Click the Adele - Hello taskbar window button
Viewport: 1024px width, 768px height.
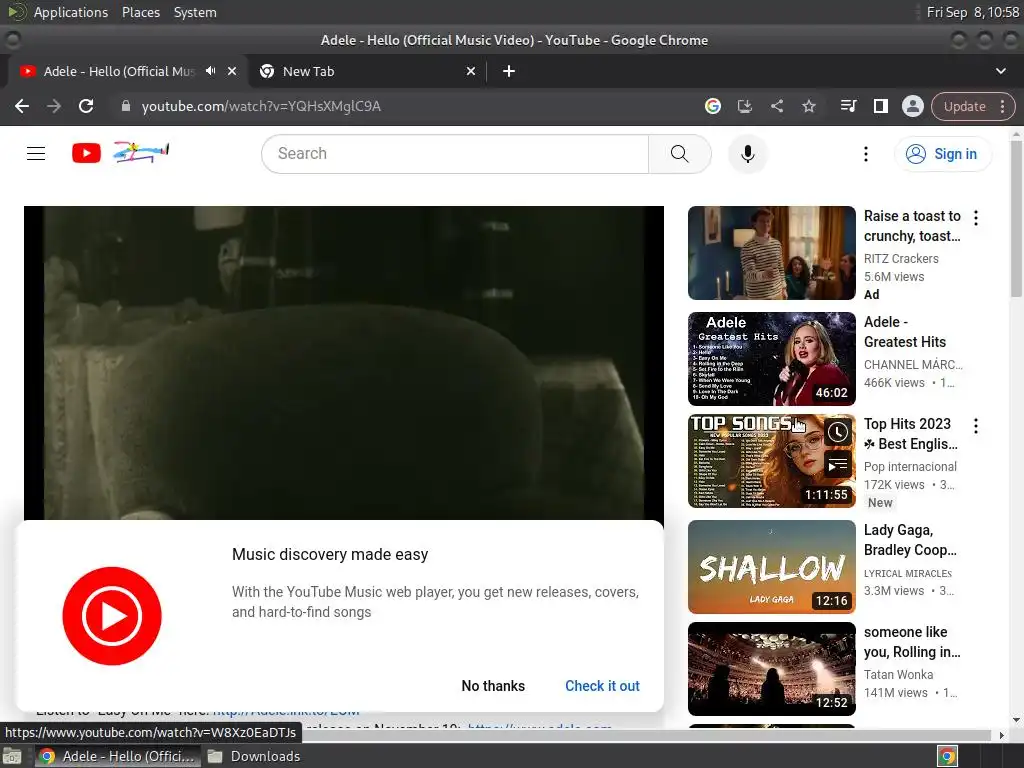[116, 756]
